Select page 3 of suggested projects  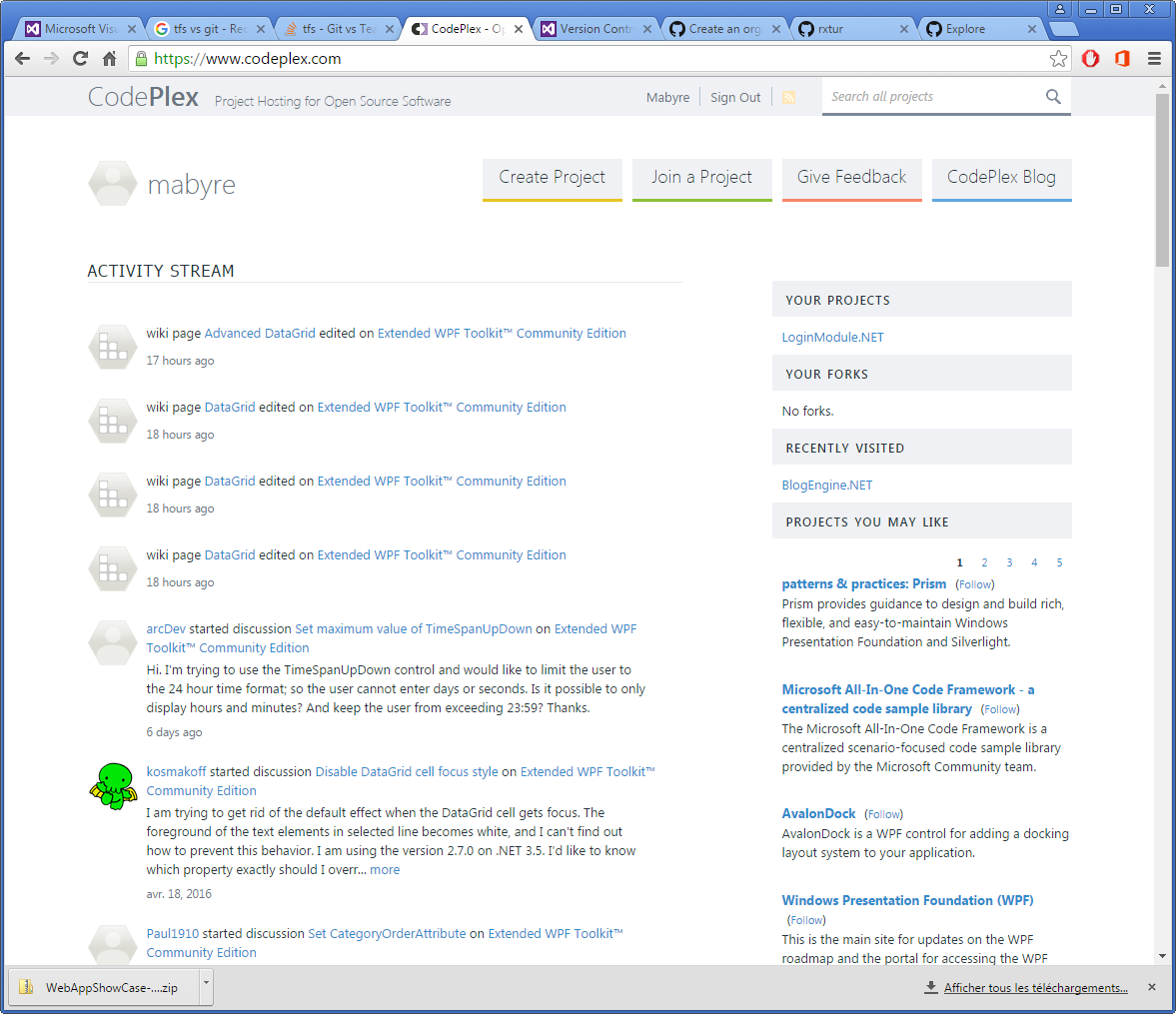coord(1009,562)
